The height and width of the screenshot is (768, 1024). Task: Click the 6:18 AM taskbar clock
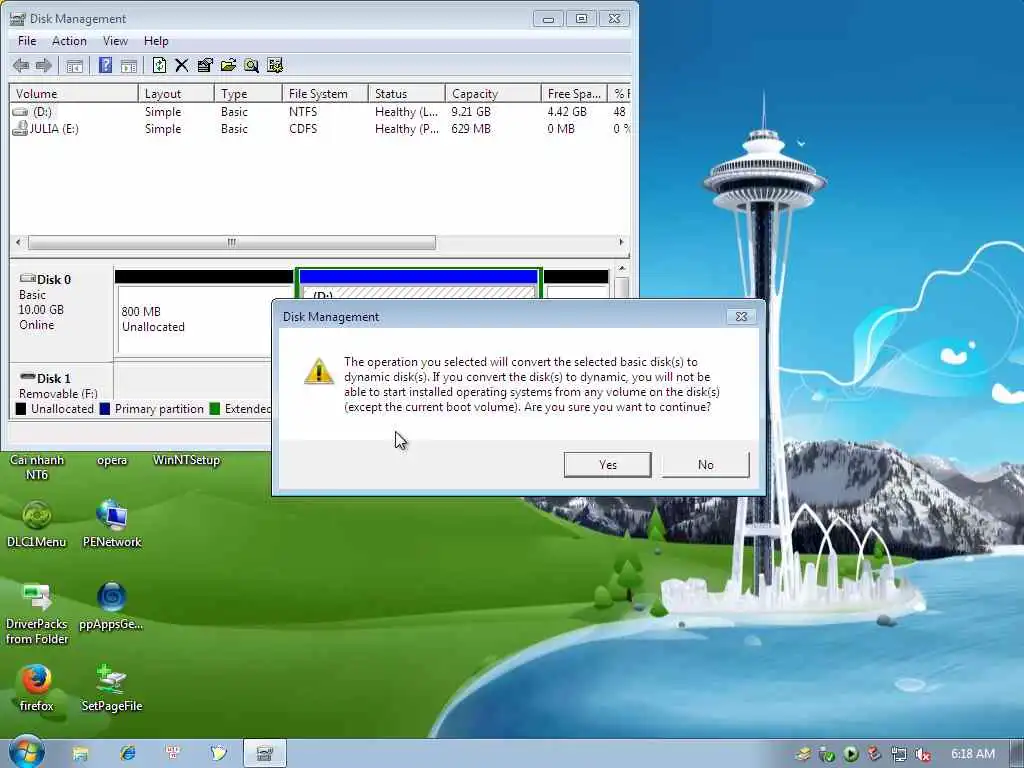coord(972,754)
